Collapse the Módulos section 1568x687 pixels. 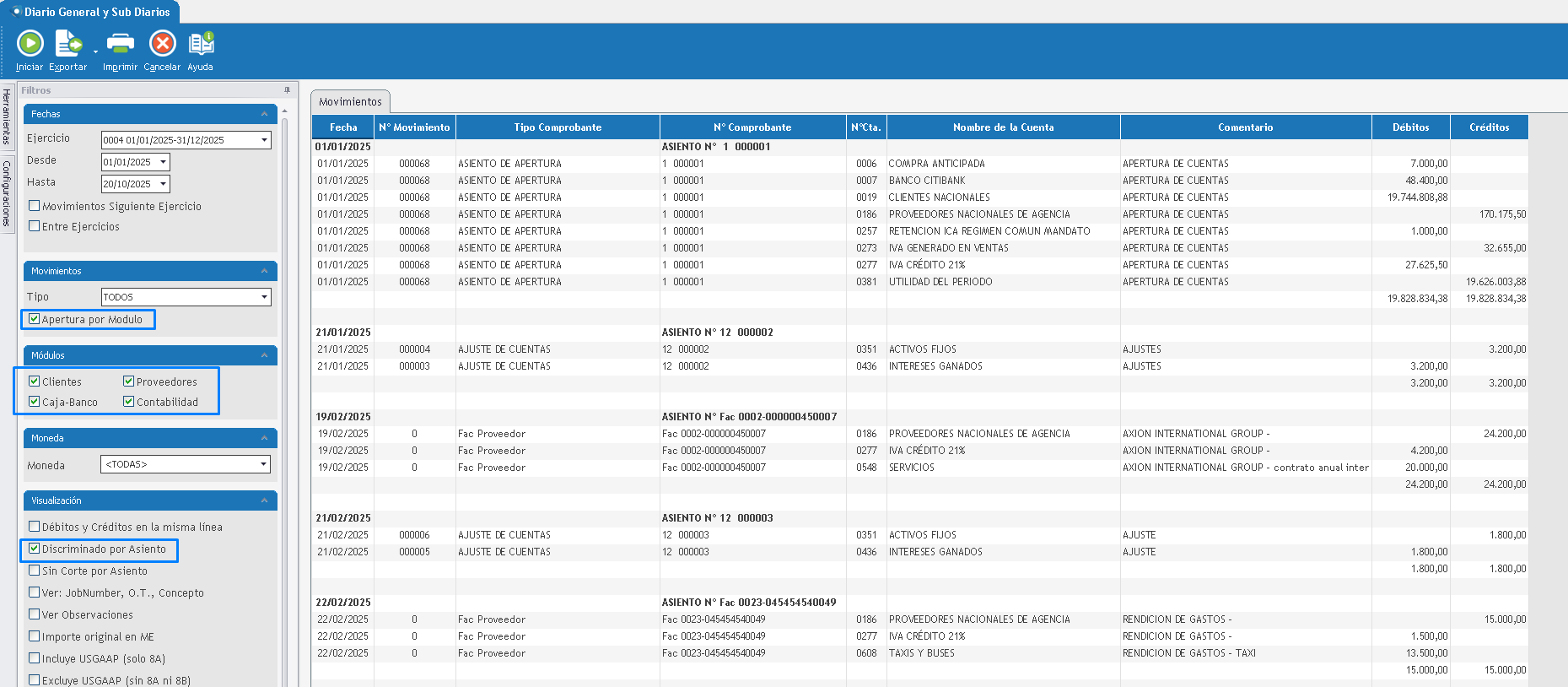(264, 355)
